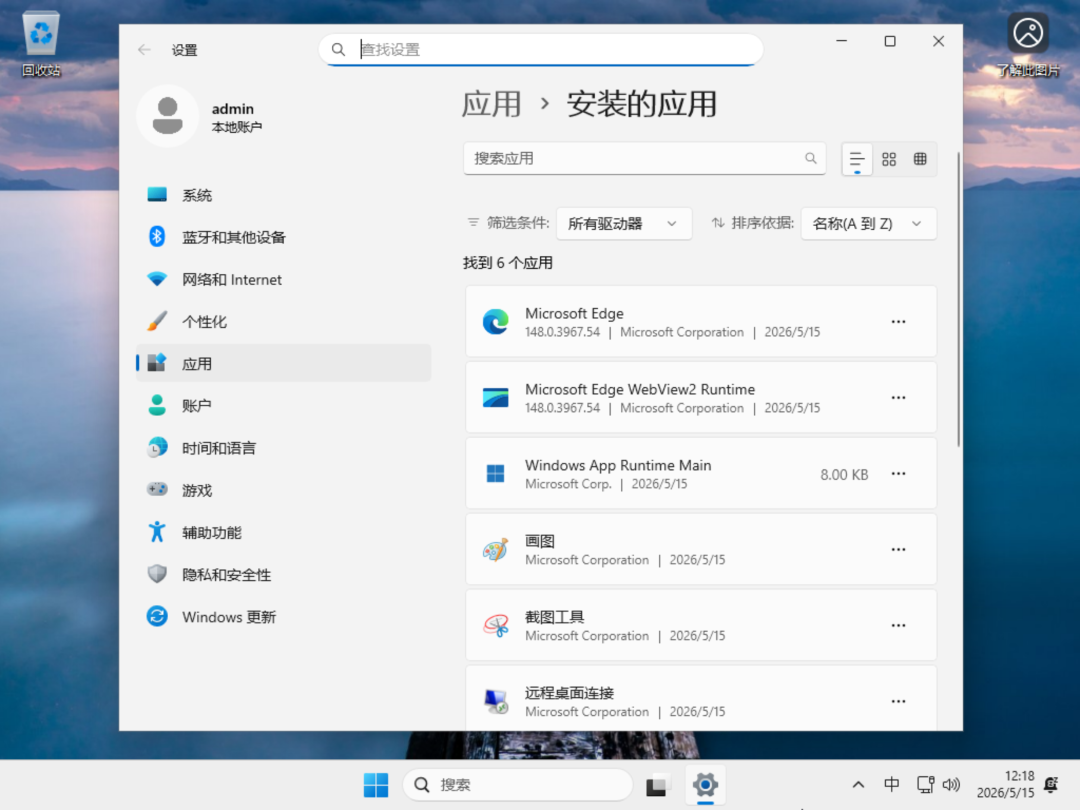Viewport: 1080px width, 810px height.
Task: Open Windows 更新 settings
Action: (x=283, y=616)
